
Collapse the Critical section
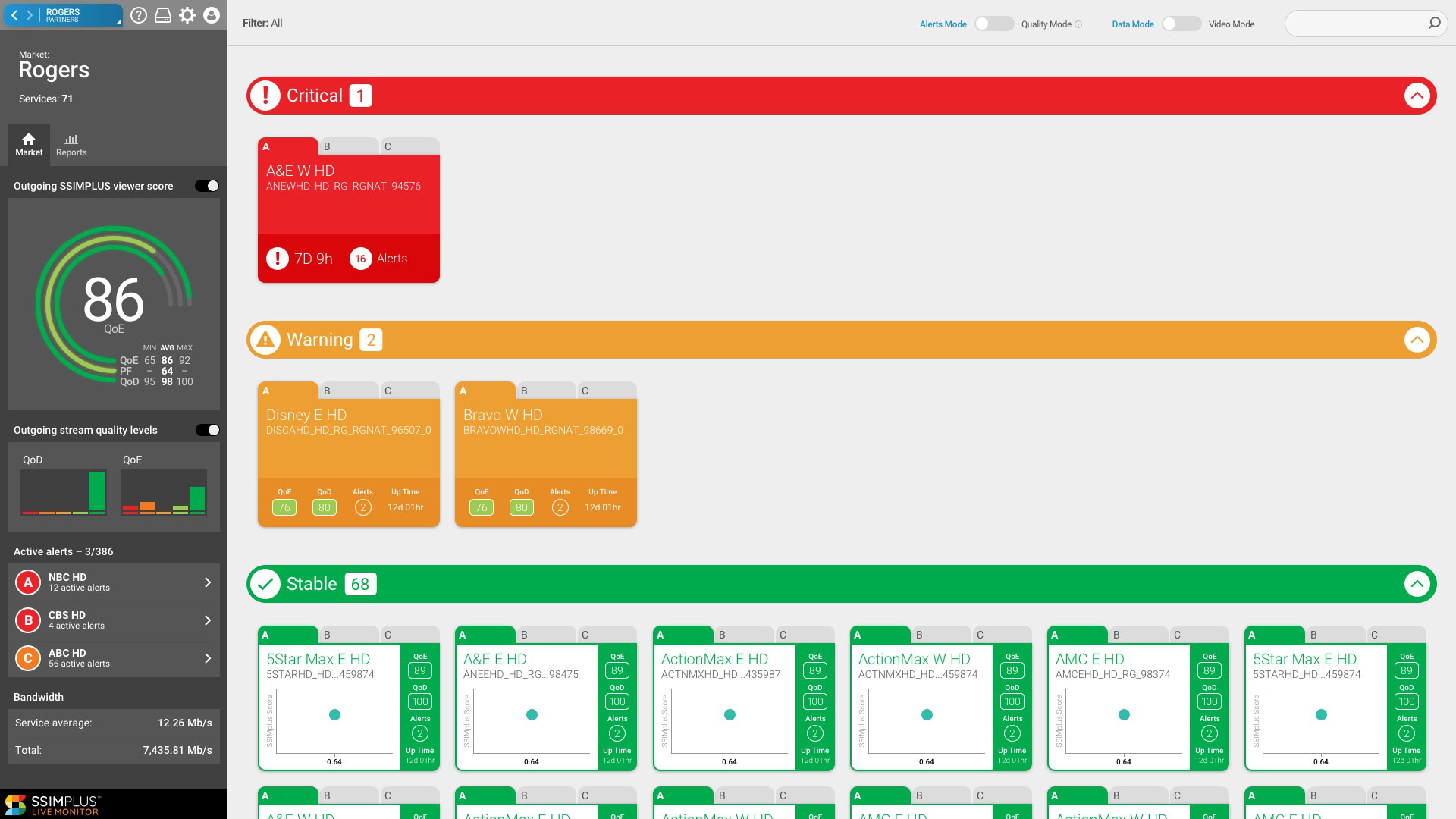click(1417, 96)
